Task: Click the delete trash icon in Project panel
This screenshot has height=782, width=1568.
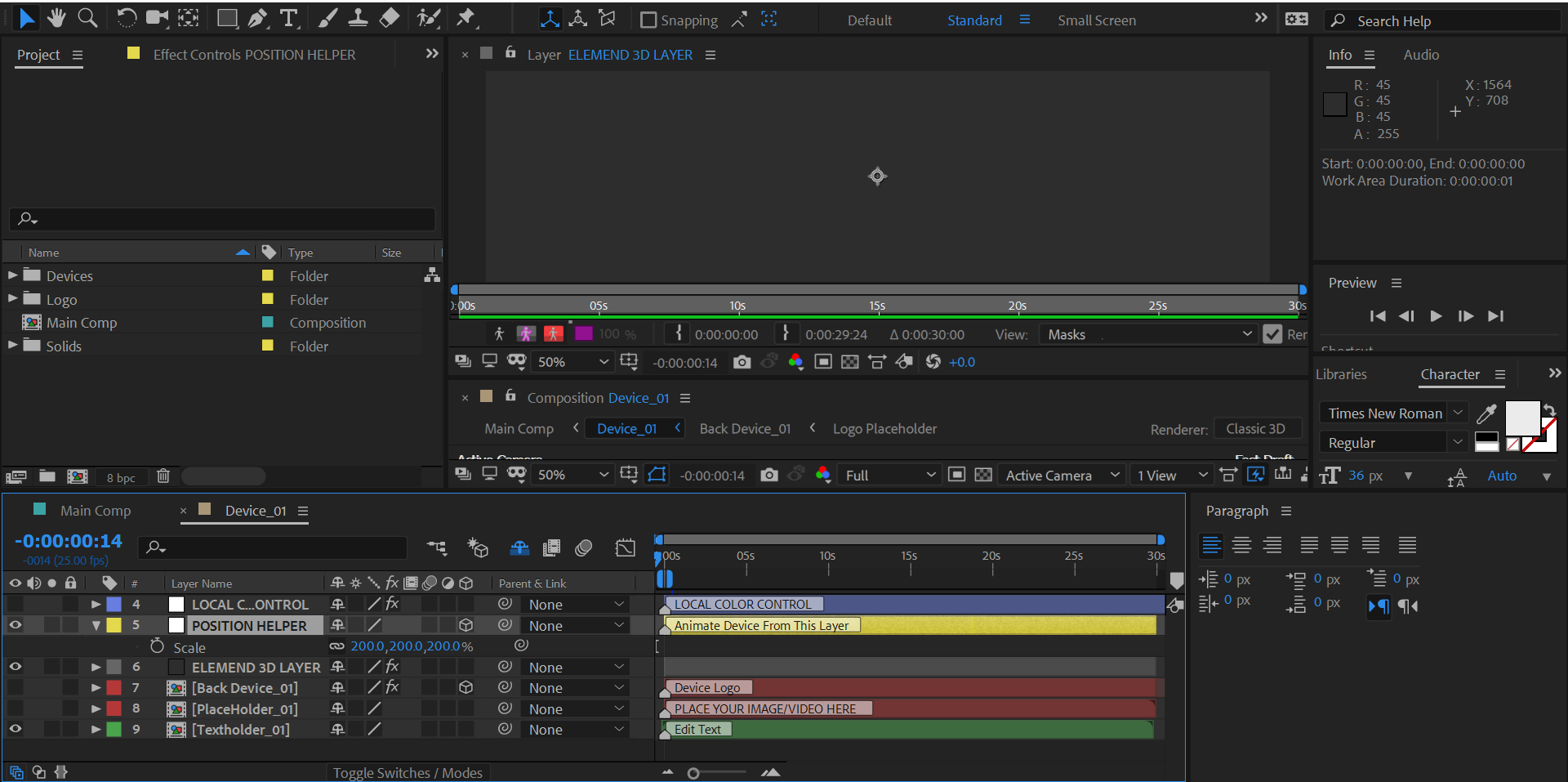Action: point(163,476)
